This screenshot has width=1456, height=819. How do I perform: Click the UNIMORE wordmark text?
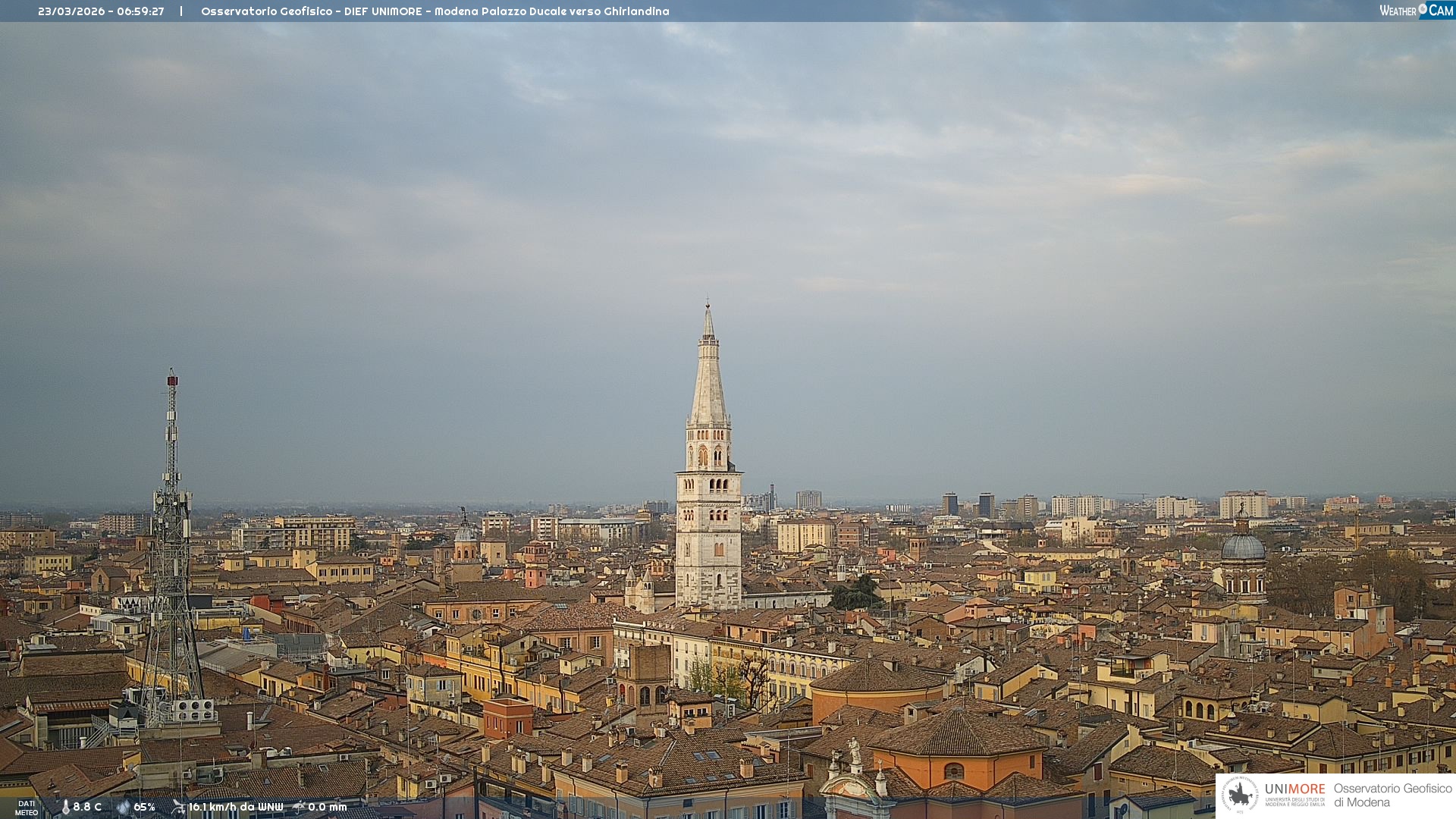coord(1294,789)
